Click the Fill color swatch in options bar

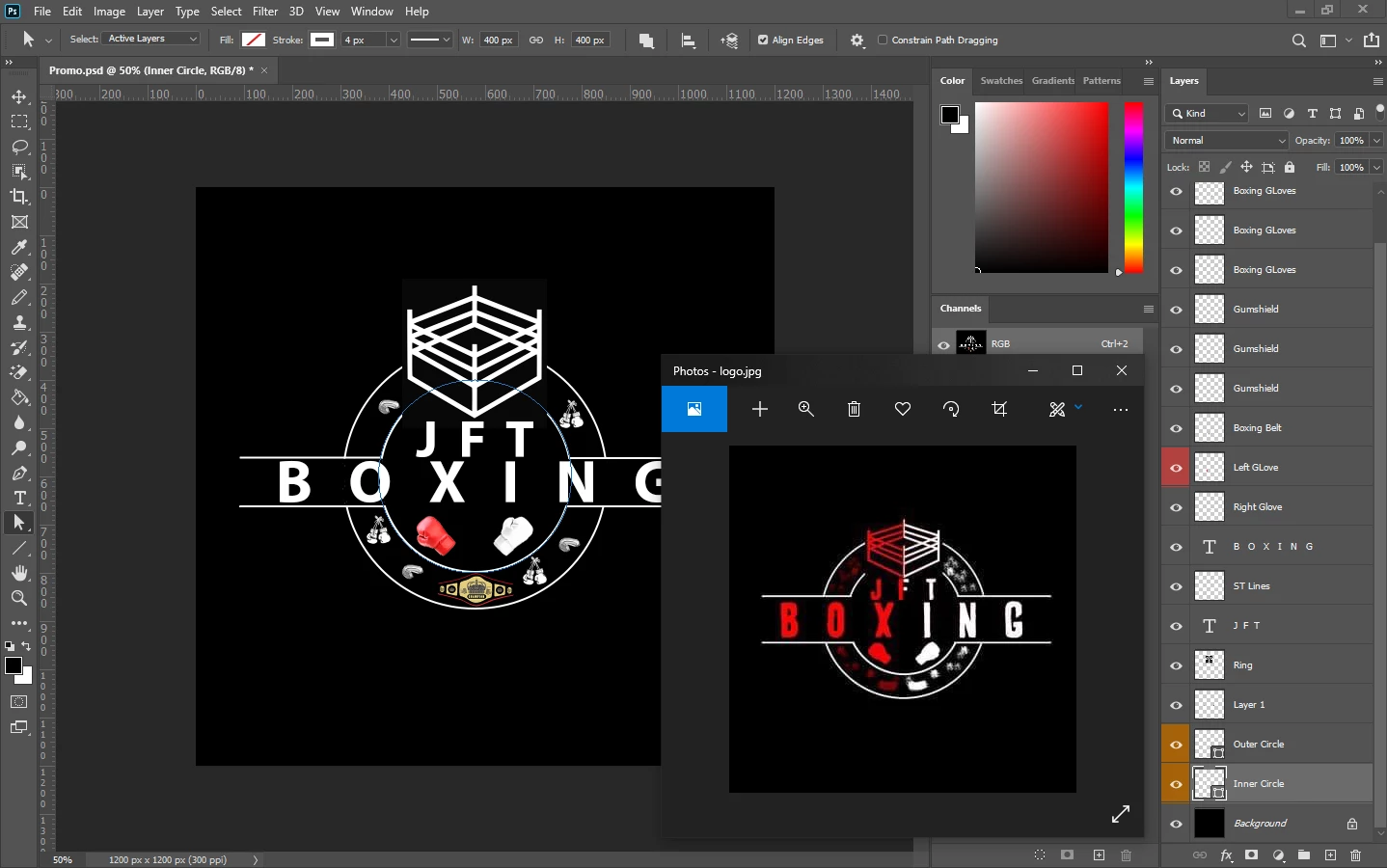[x=254, y=40]
